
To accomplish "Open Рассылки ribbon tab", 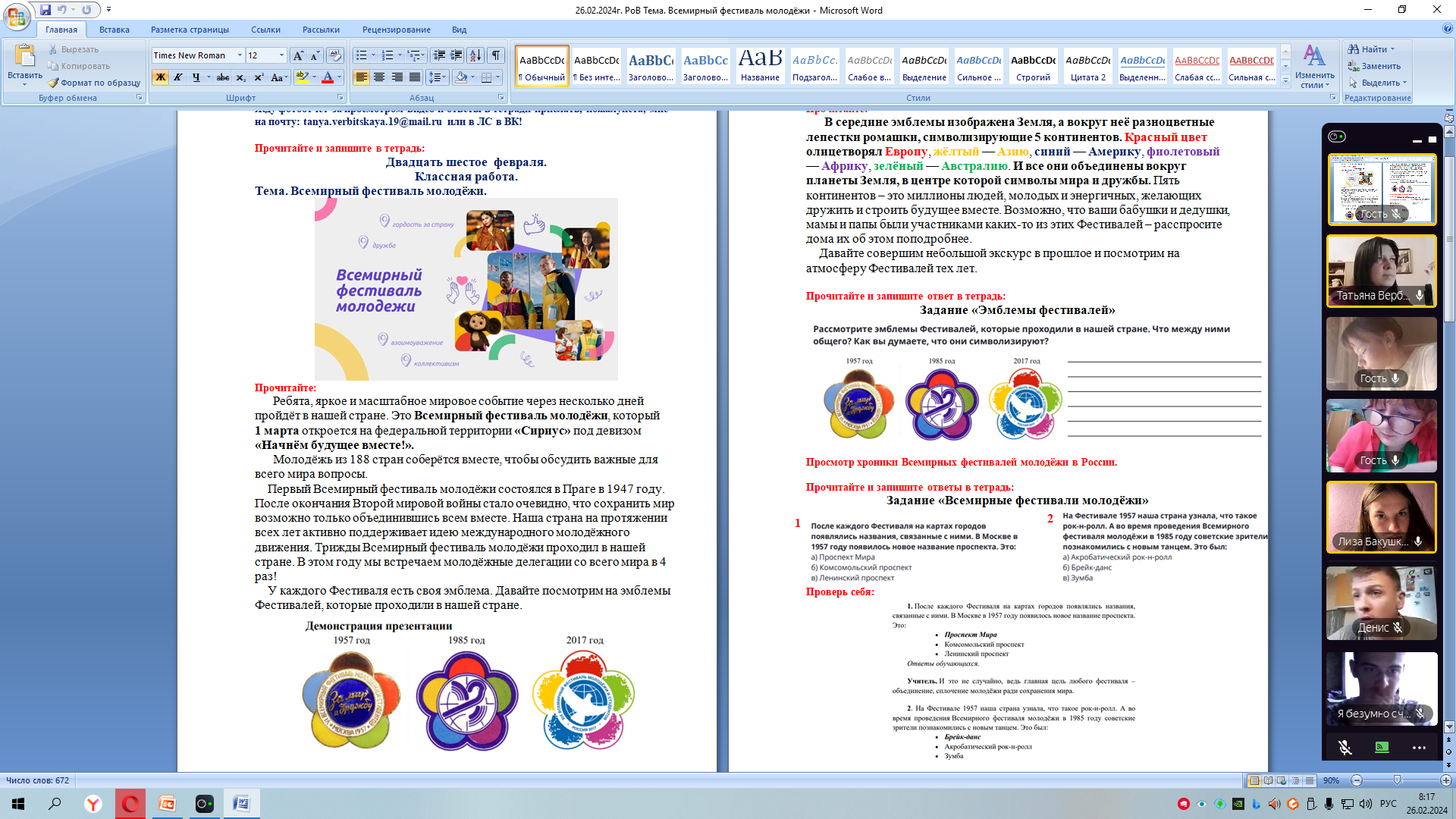I will tap(321, 30).
